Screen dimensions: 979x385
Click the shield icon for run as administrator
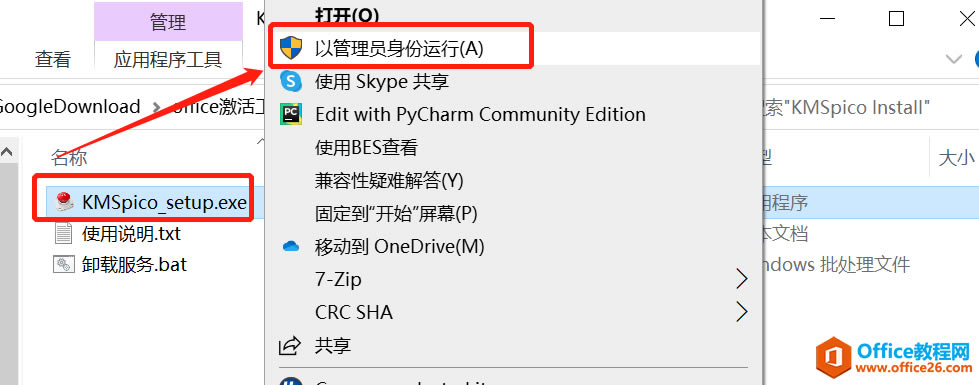[290, 47]
